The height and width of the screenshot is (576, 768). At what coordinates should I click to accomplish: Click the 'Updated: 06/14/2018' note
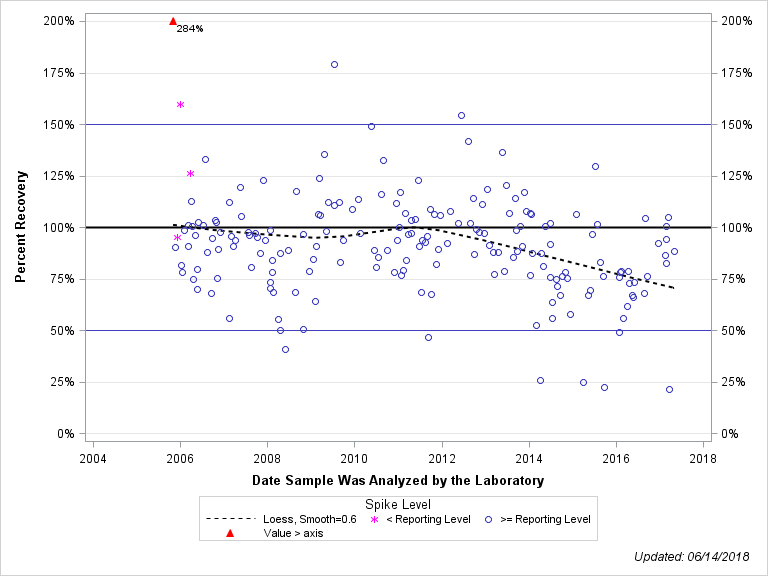point(692,556)
